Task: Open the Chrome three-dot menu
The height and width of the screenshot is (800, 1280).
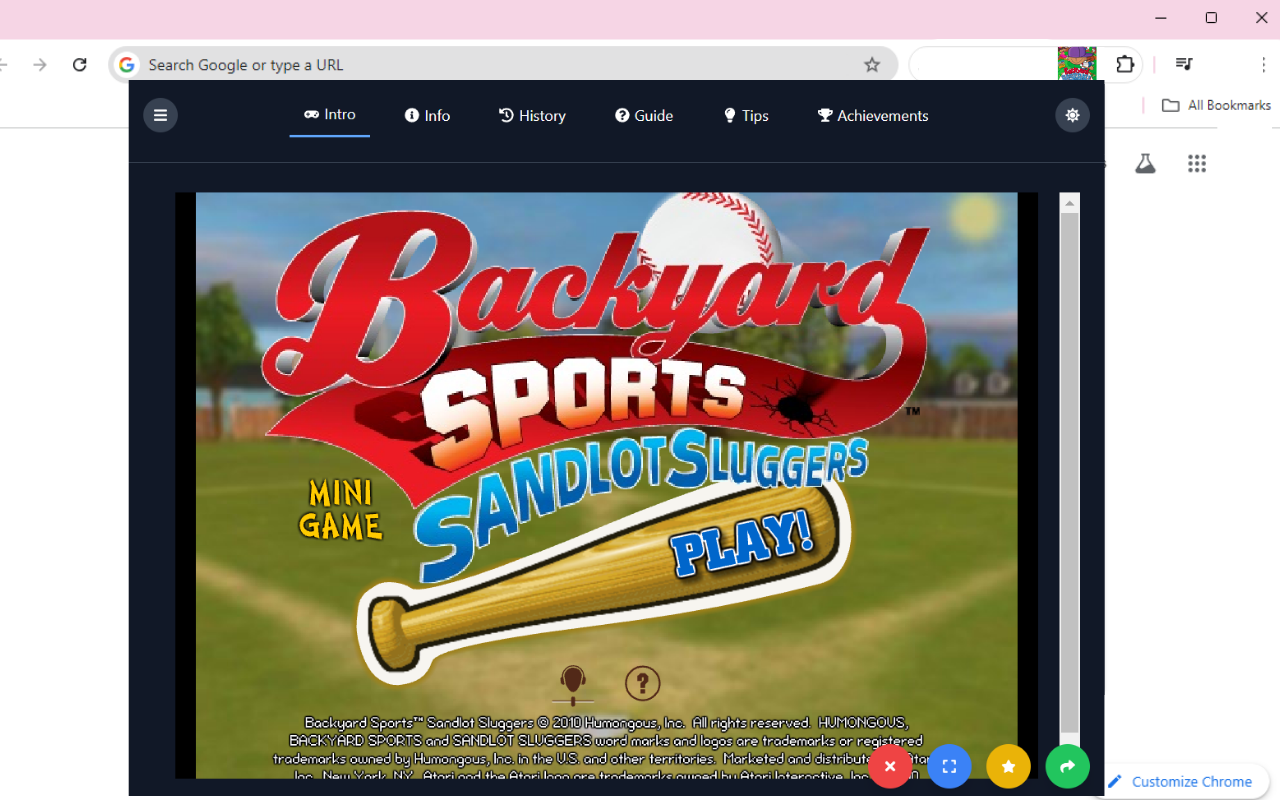Action: point(1264,65)
